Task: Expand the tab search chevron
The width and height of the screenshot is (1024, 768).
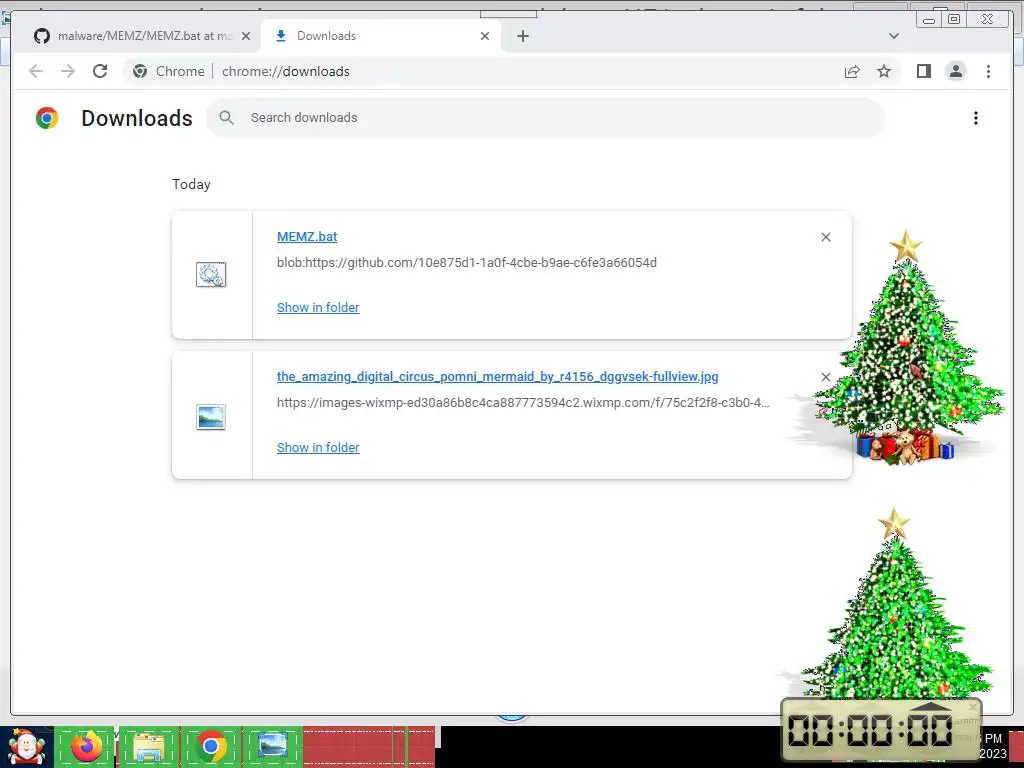Action: click(894, 36)
